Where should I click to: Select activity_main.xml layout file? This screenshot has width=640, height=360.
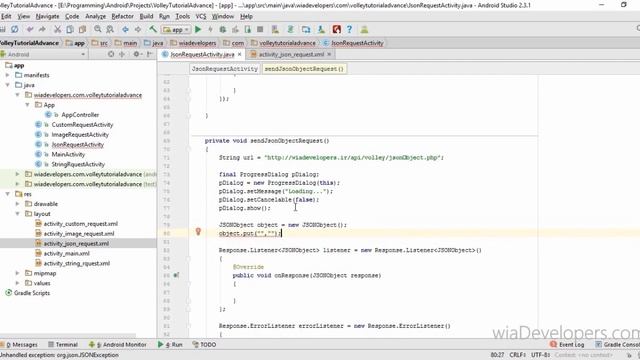[67, 253]
